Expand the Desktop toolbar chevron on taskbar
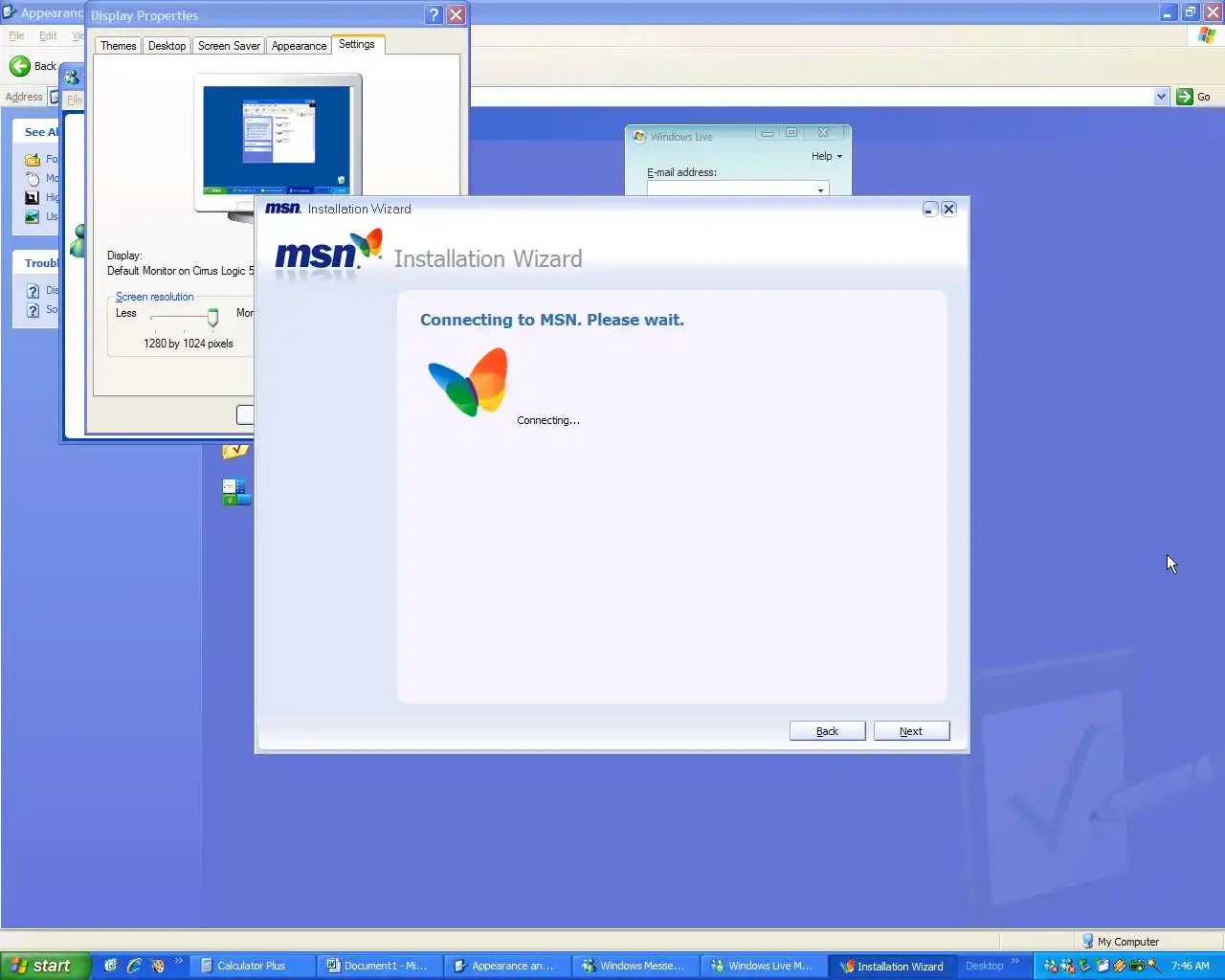This screenshot has height=980, width=1225. (1015, 961)
